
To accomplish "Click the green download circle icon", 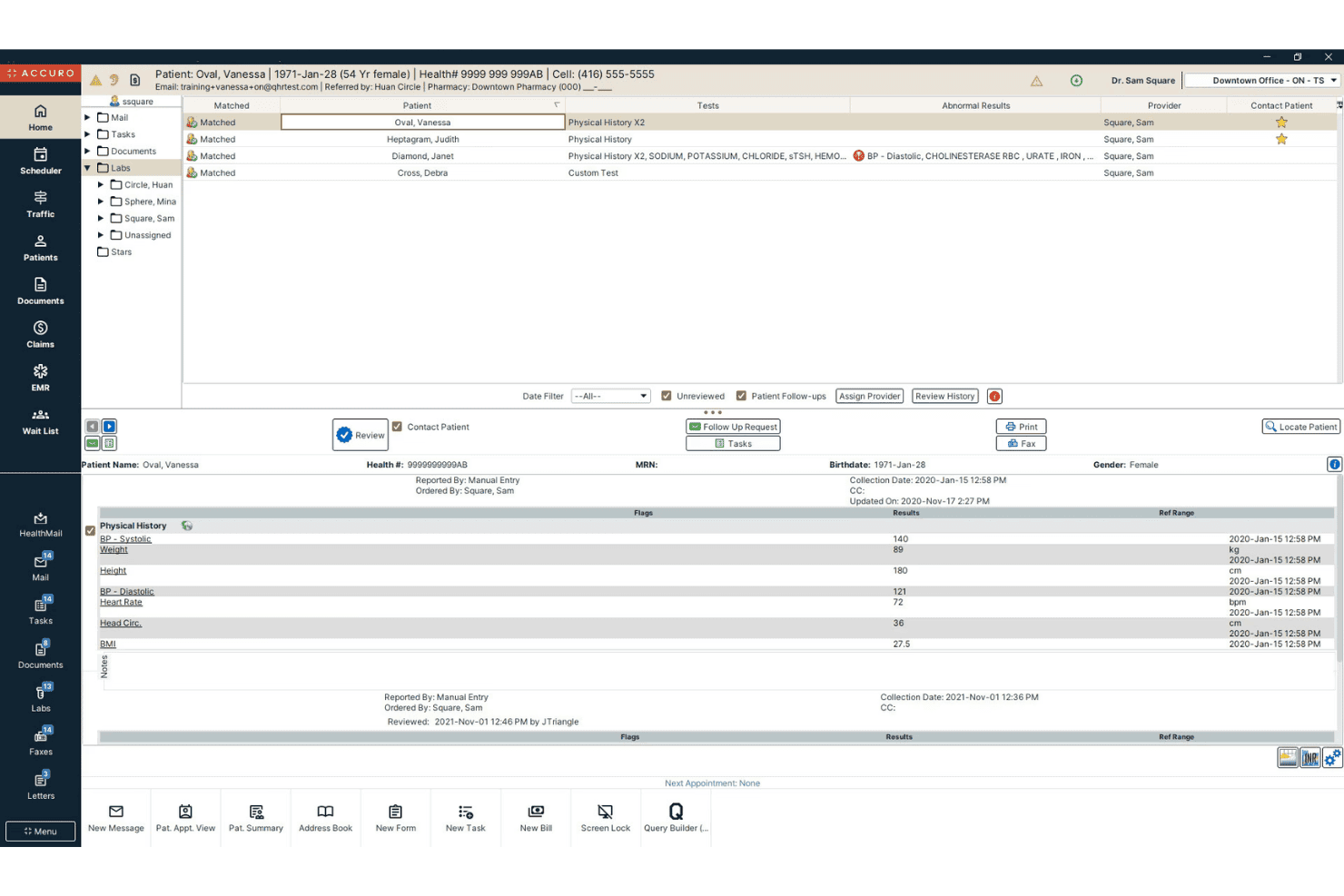I will pos(1076,80).
